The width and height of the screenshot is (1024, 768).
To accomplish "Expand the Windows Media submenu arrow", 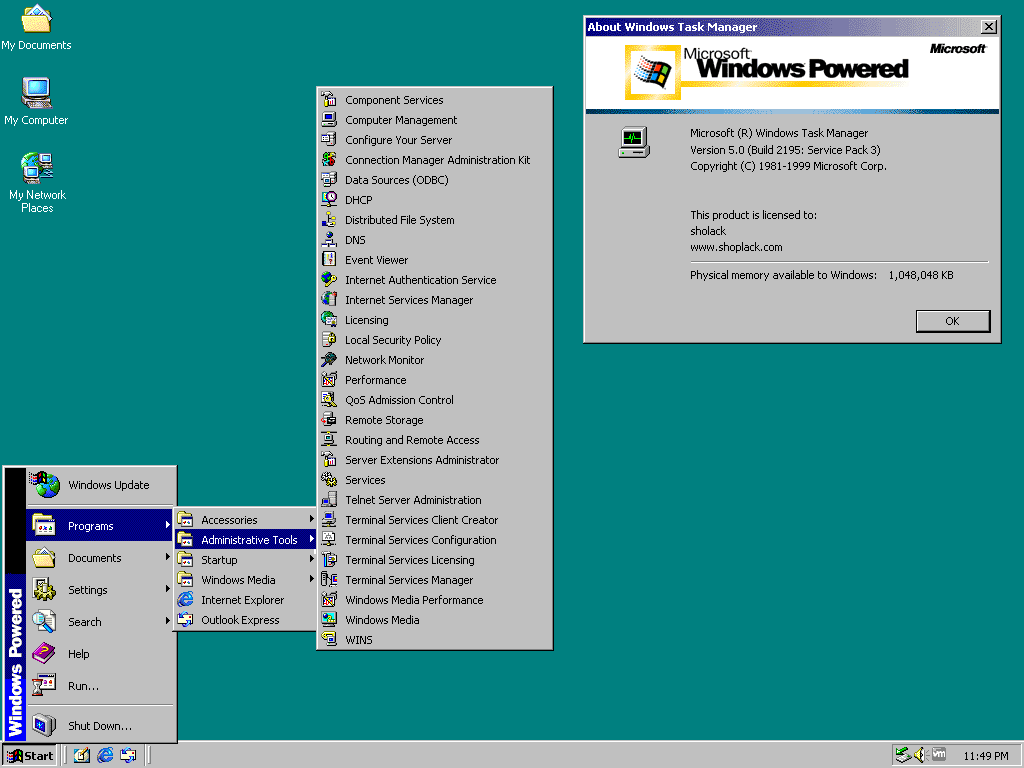I will click(x=312, y=579).
